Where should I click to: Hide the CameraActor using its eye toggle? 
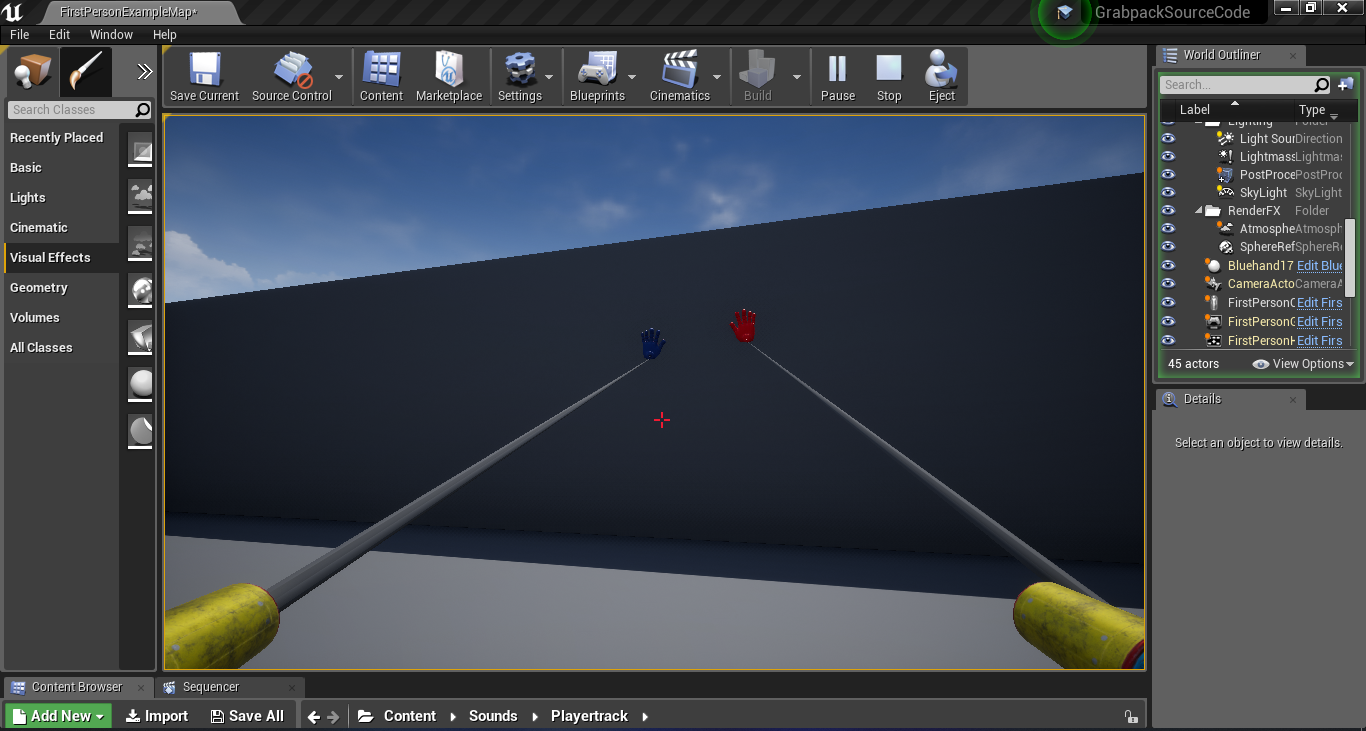click(x=1168, y=283)
